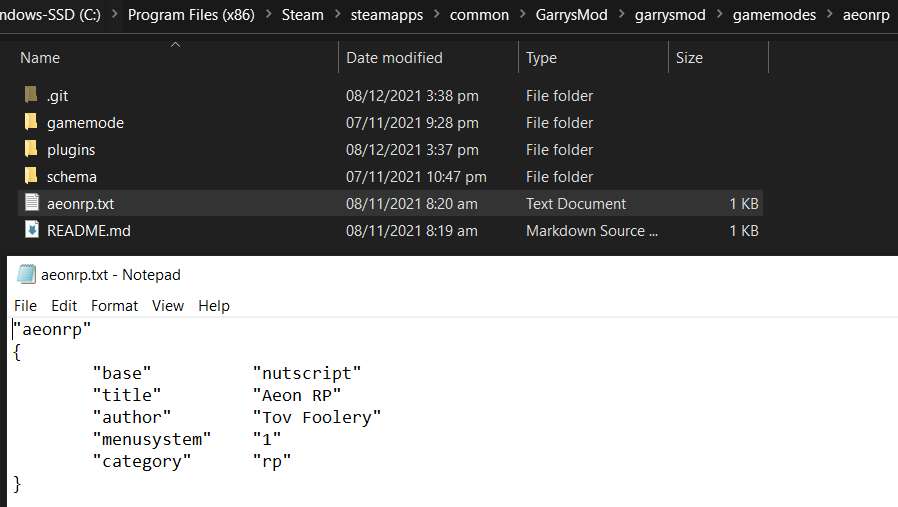Open the Help menu in Notepad
Viewport: 898px width, 507px height.
[214, 306]
